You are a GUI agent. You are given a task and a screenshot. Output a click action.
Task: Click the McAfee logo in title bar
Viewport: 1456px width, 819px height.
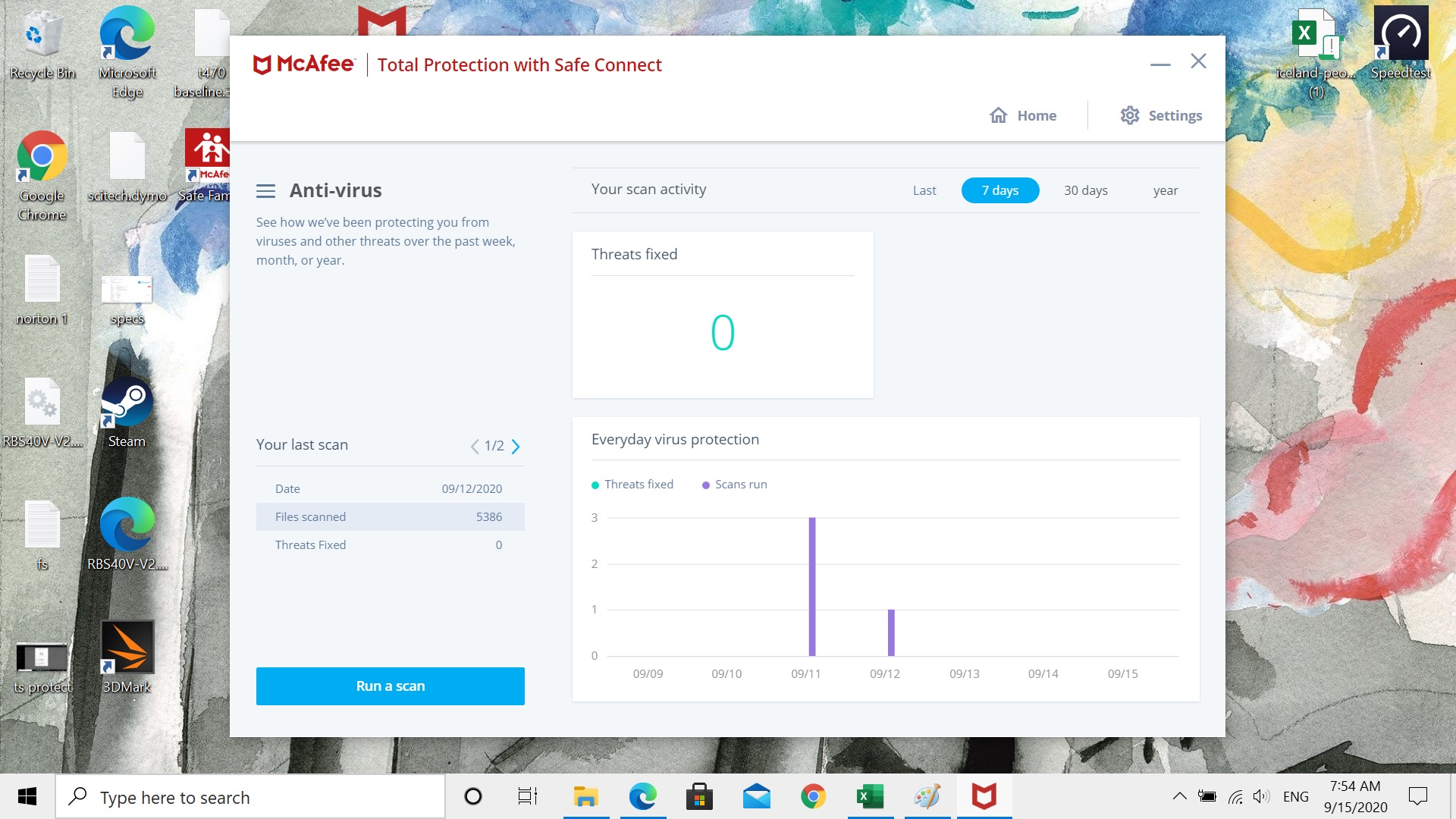(x=304, y=64)
